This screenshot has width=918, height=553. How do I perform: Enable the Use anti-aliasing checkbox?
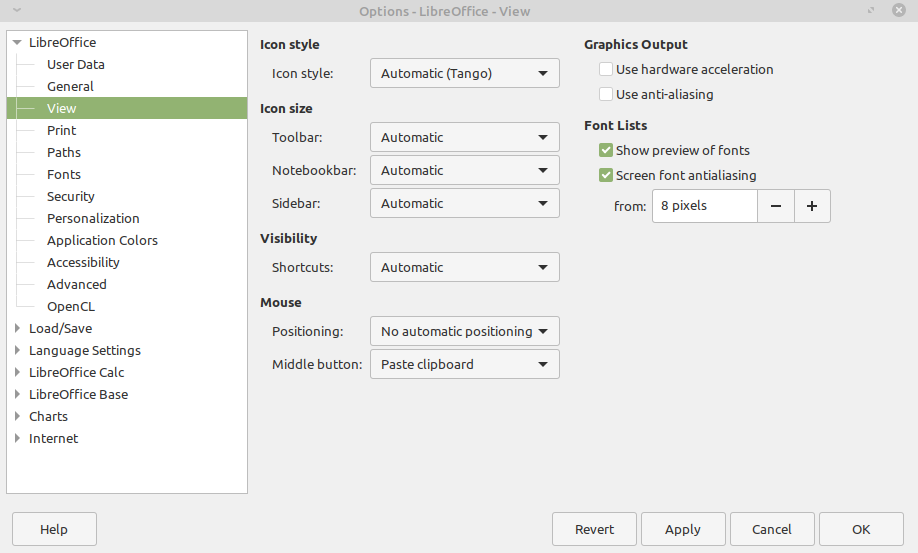[606, 94]
